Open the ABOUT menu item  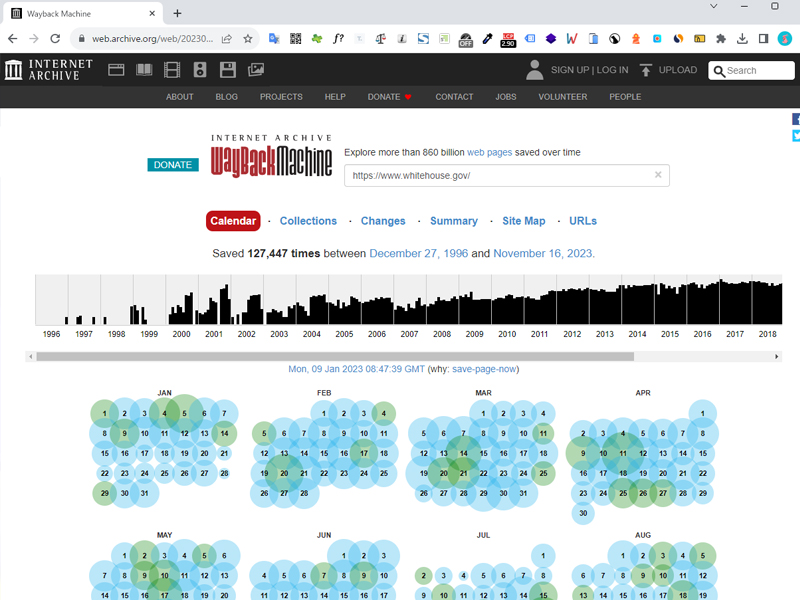(180, 97)
